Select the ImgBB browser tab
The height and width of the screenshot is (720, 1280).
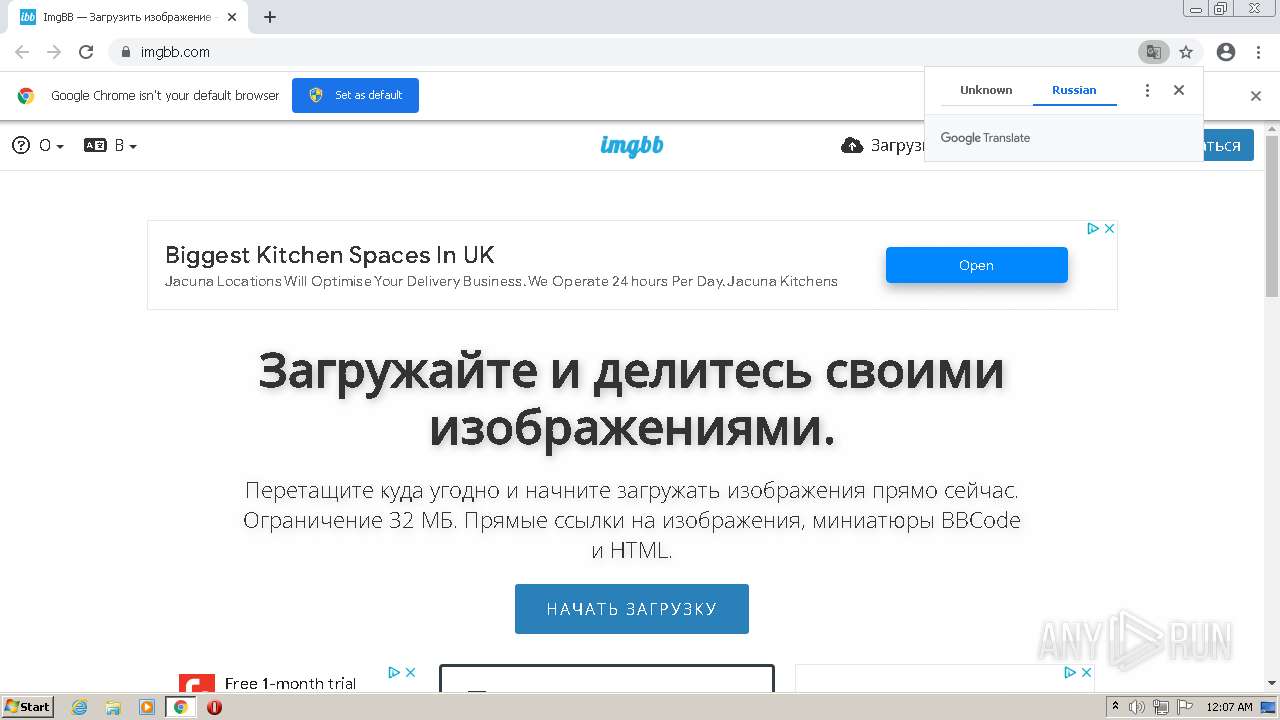(125, 17)
